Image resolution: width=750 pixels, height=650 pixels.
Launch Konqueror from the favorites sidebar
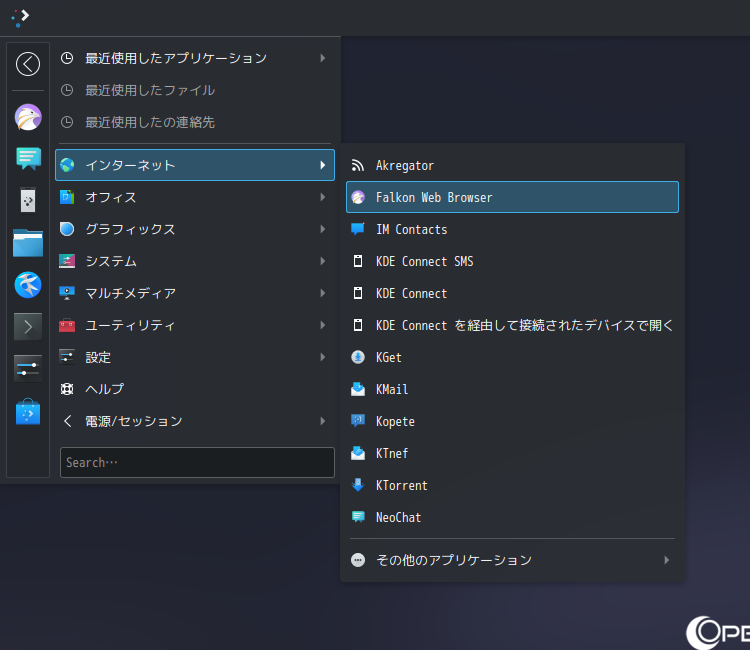28,285
